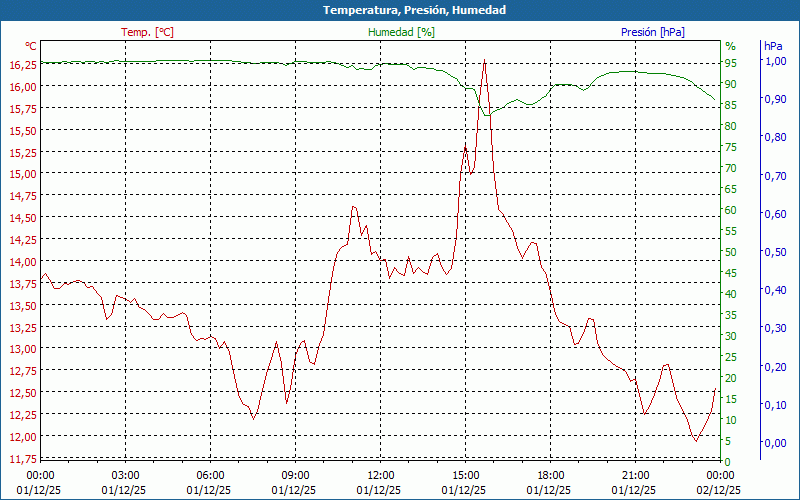Click the '15,50' temperature axis value
The image size is (800, 500).
pyautogui.click(x=23, y=131)
